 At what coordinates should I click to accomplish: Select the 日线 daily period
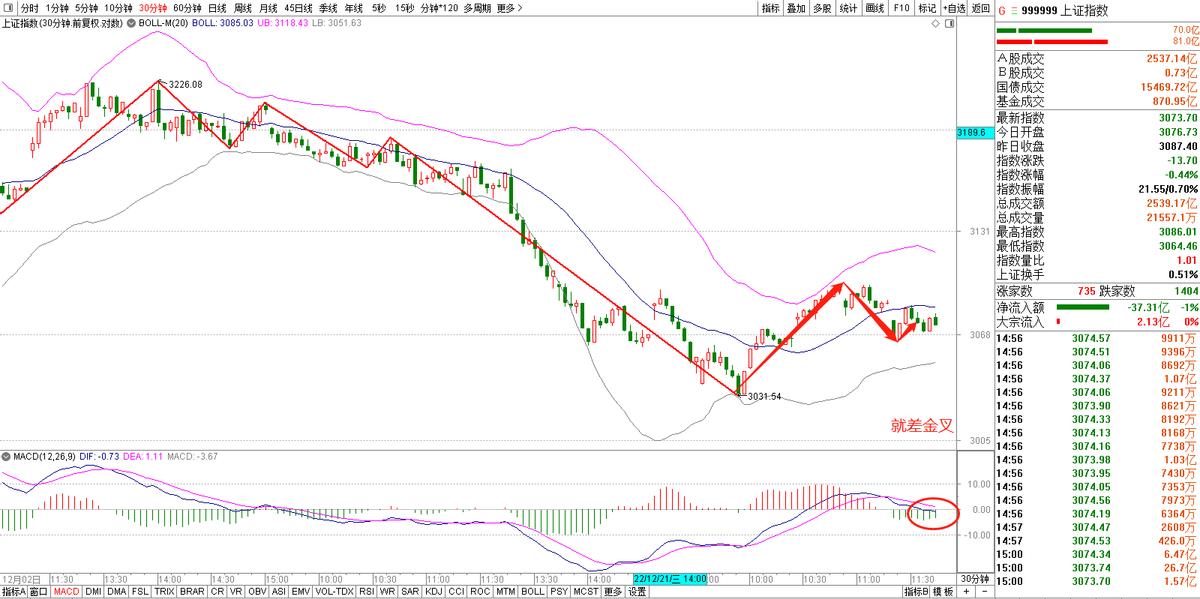(217, 8)
